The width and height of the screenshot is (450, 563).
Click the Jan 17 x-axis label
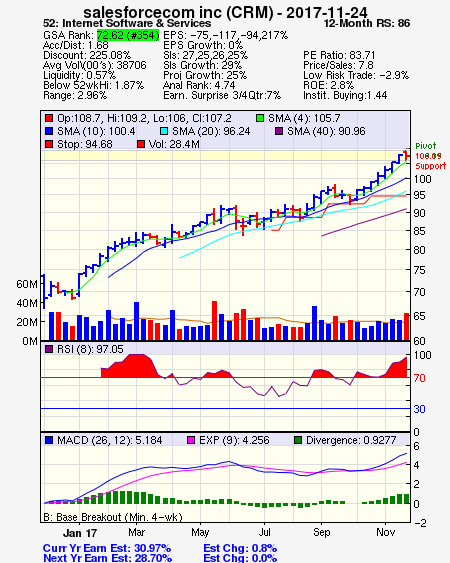[80, 533]
